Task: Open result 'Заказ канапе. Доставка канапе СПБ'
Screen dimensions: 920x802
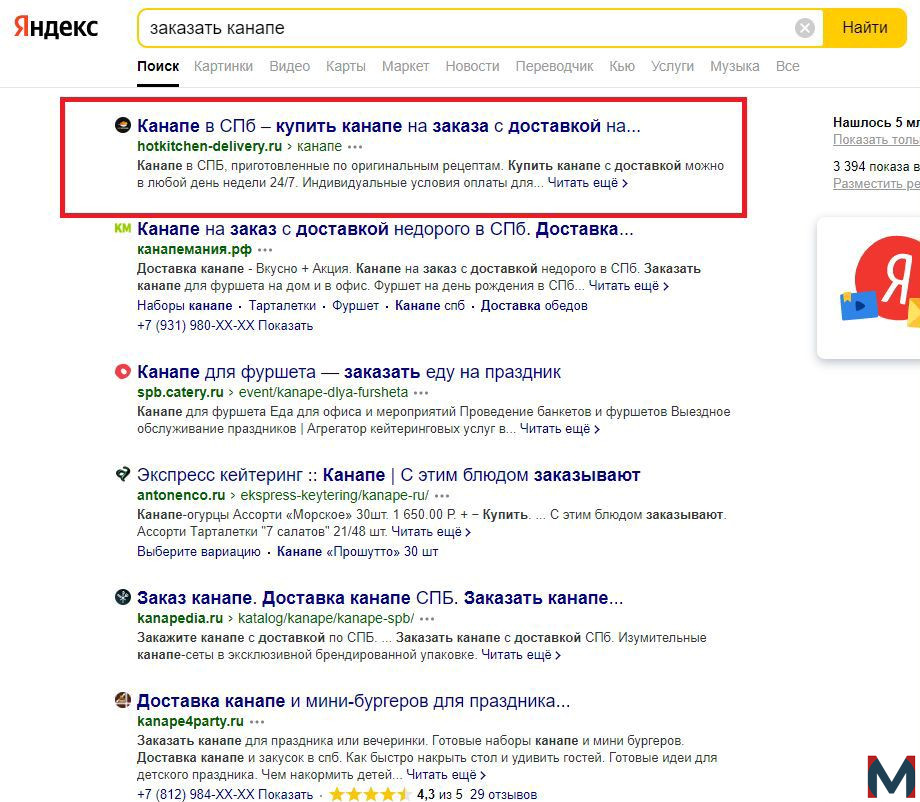Action: point(380,598)
